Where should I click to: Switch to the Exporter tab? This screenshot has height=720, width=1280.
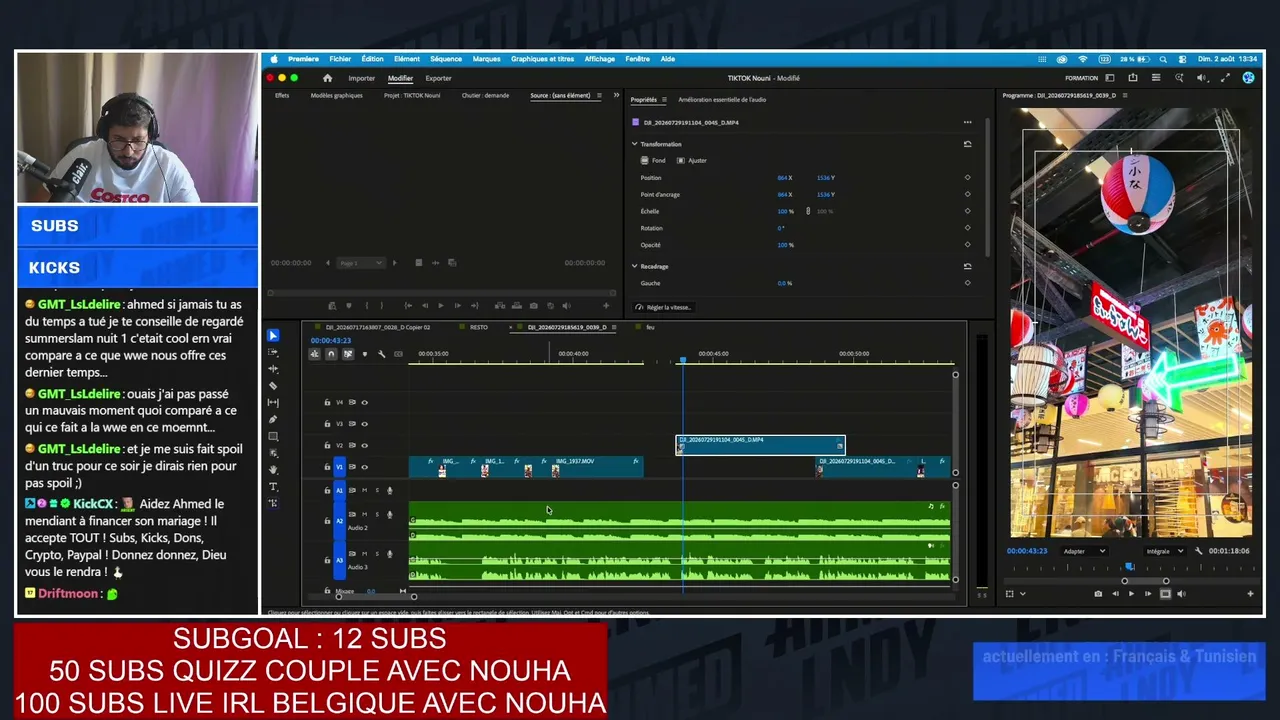438,78
